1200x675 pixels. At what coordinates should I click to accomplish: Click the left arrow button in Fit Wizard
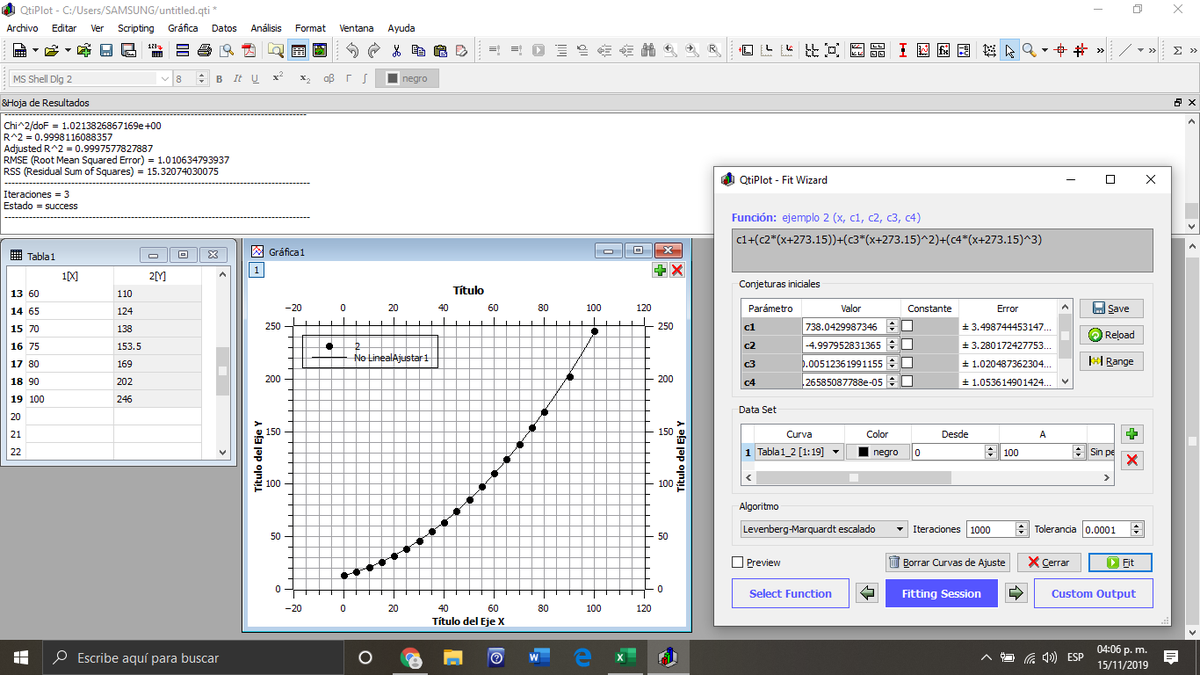[x=868, y=593]
